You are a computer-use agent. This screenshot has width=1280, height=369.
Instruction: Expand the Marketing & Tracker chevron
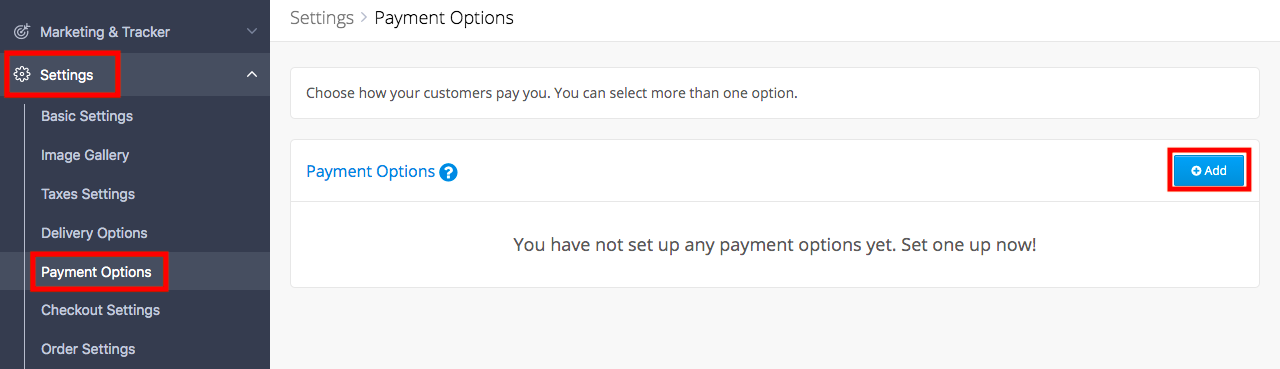click(252, 32)
